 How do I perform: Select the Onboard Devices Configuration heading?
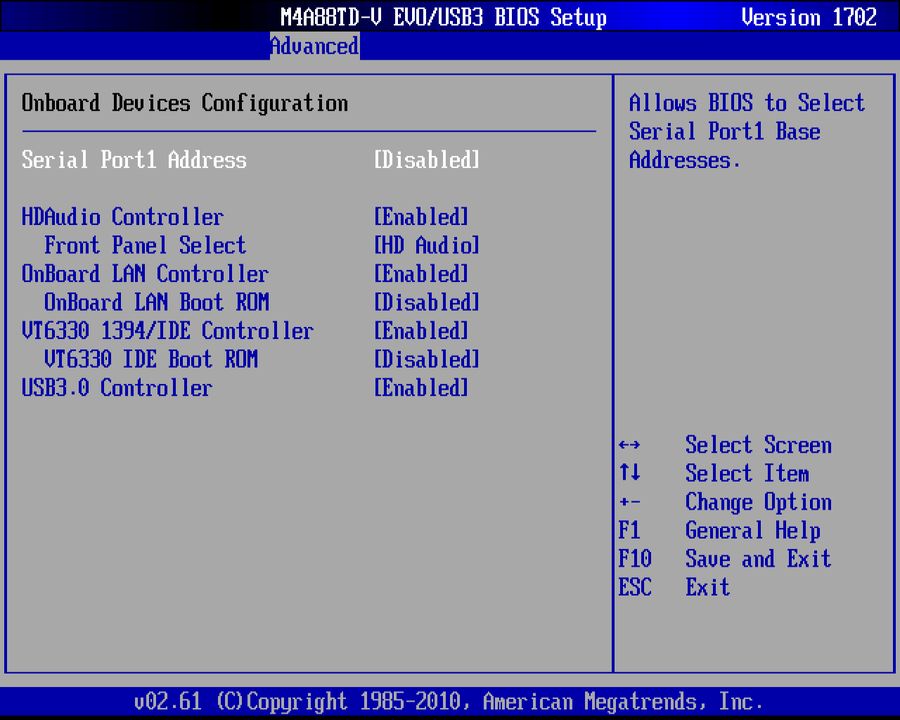(183, 103)
